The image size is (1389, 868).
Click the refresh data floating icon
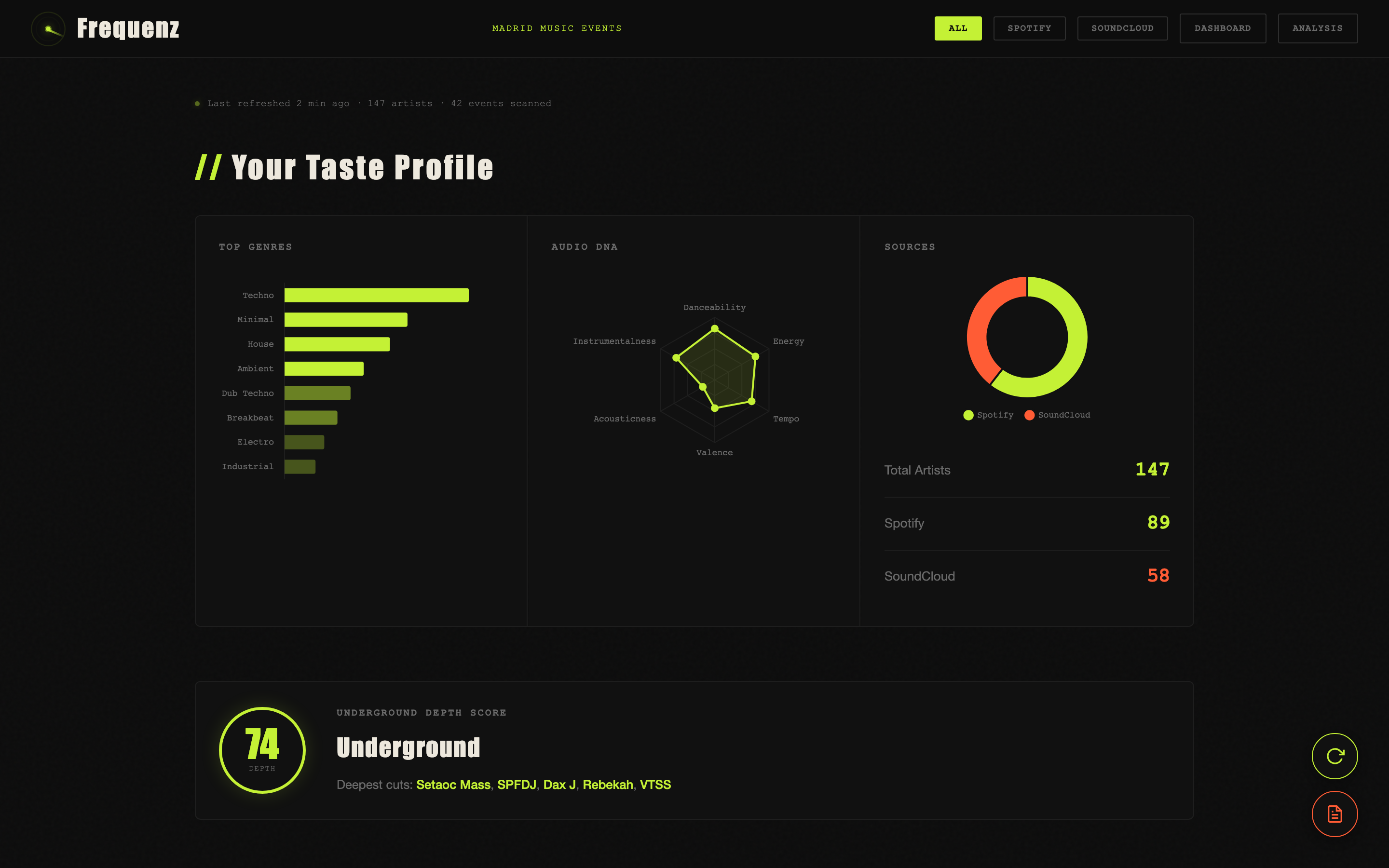tap(1334, 756)
